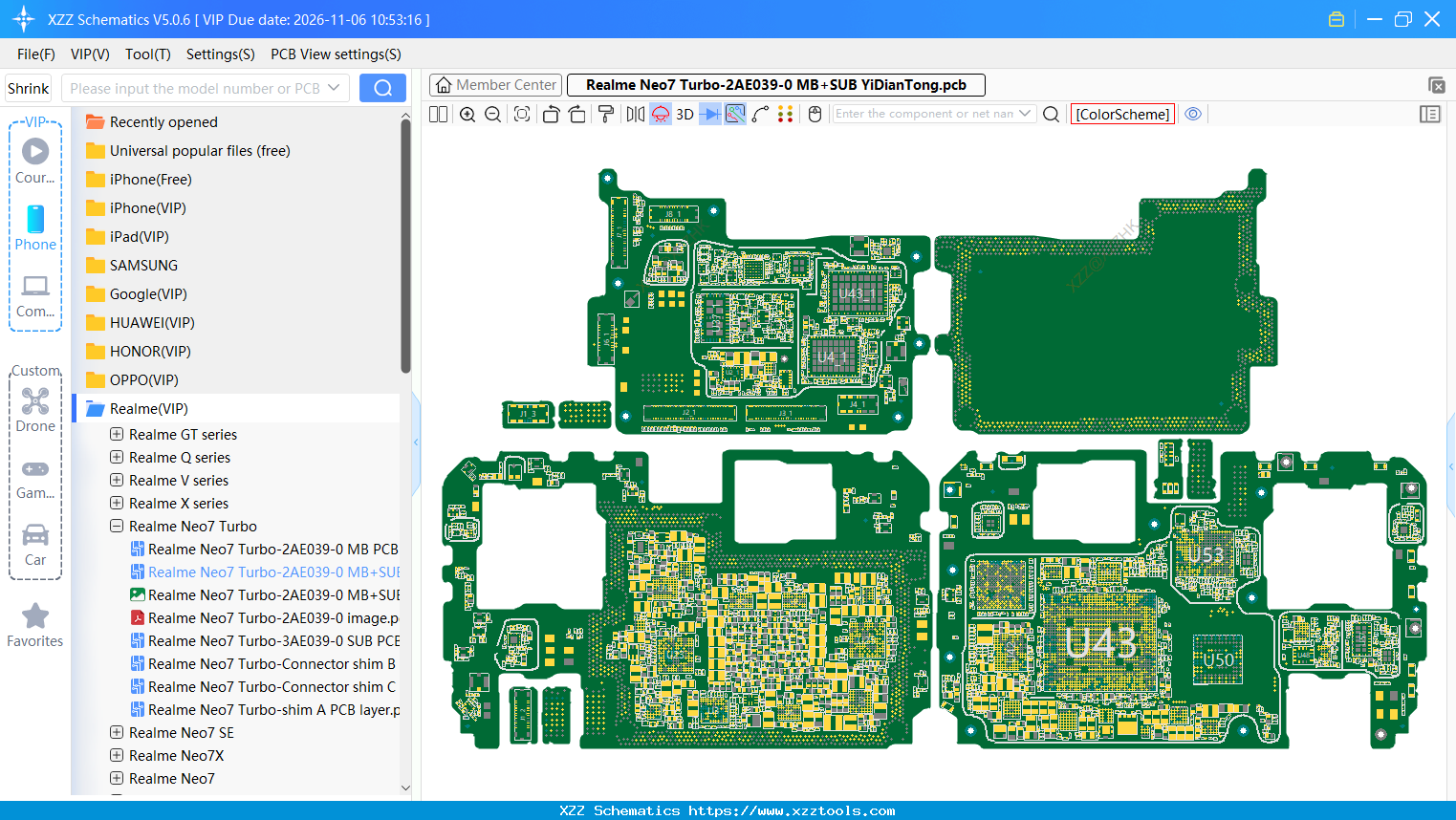Expand the Realme V series node
Screen dimensions: 1456x820
tap(117, 480)
